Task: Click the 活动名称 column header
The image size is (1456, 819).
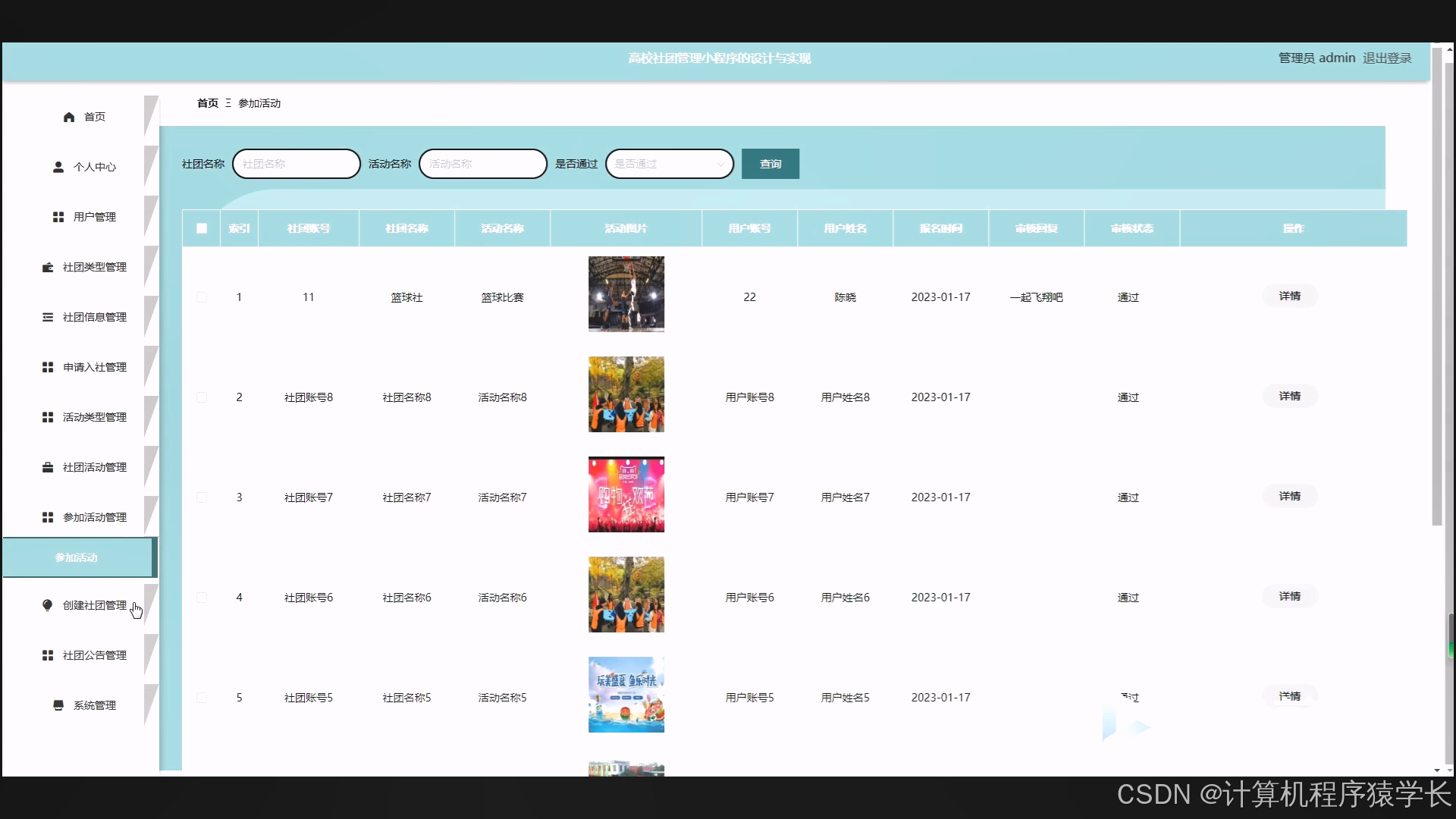Action: (x=503, y=228)
